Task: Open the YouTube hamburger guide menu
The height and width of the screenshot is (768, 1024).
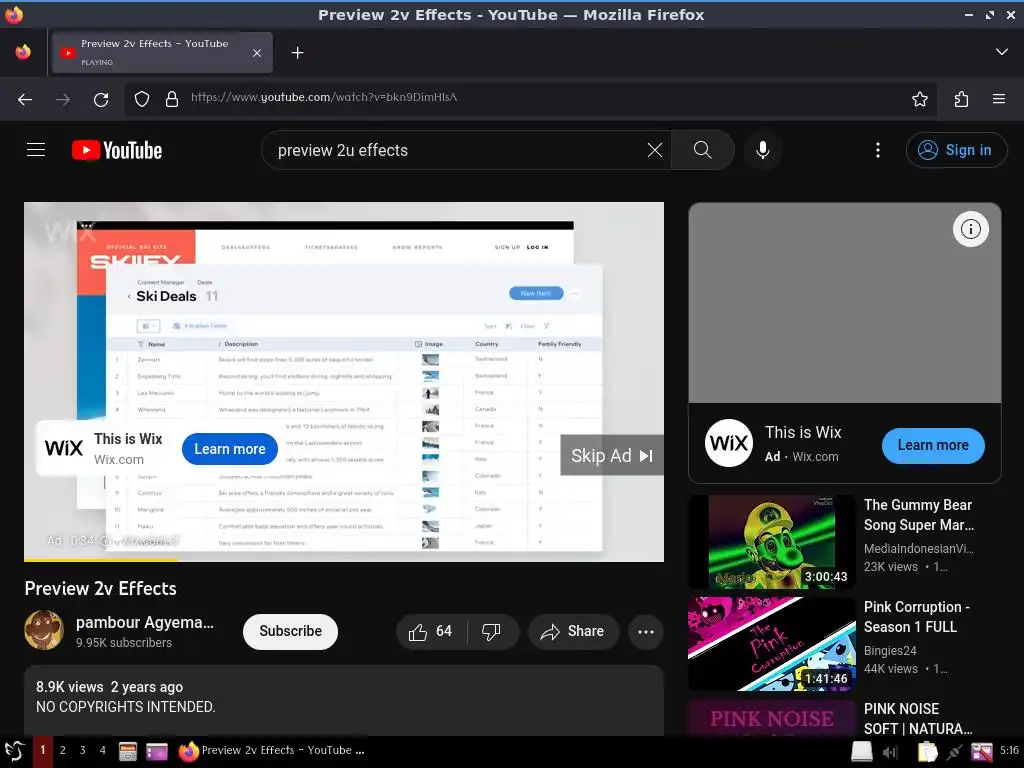Action: pos(36,150)
